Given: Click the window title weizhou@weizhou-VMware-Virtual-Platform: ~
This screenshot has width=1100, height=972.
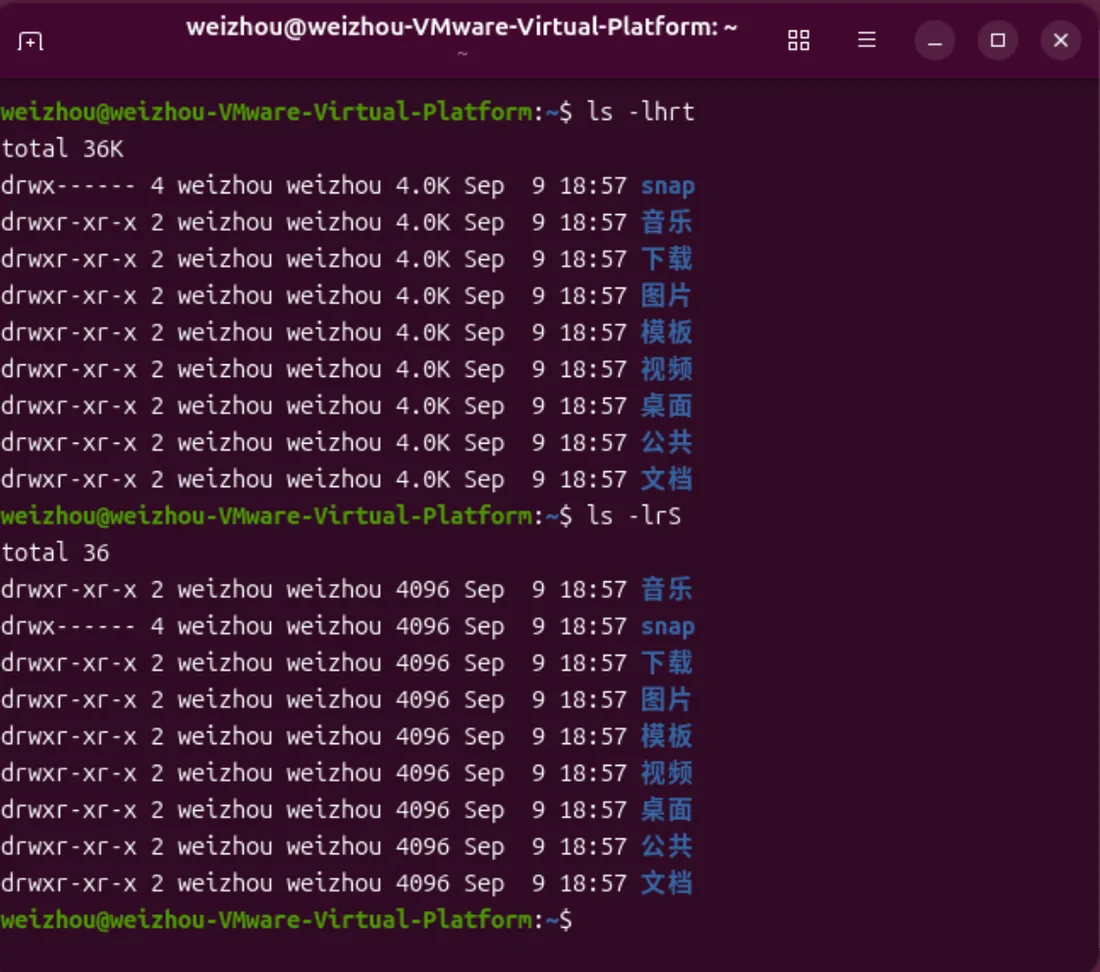Looking at the screenshot, I should (x=462, y=27).
